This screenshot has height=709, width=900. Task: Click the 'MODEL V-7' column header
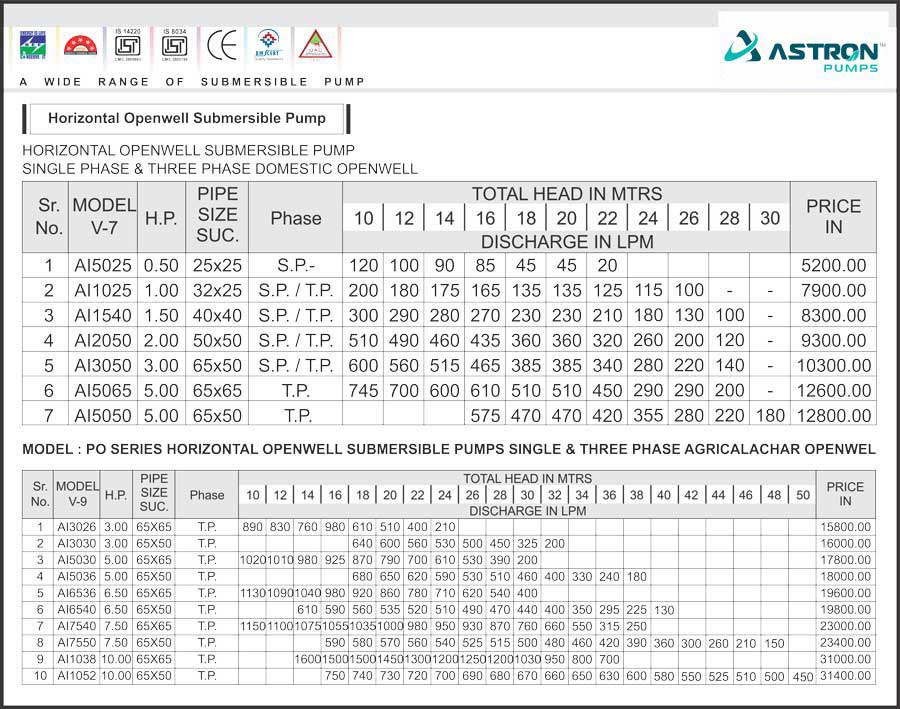[103, 216]
